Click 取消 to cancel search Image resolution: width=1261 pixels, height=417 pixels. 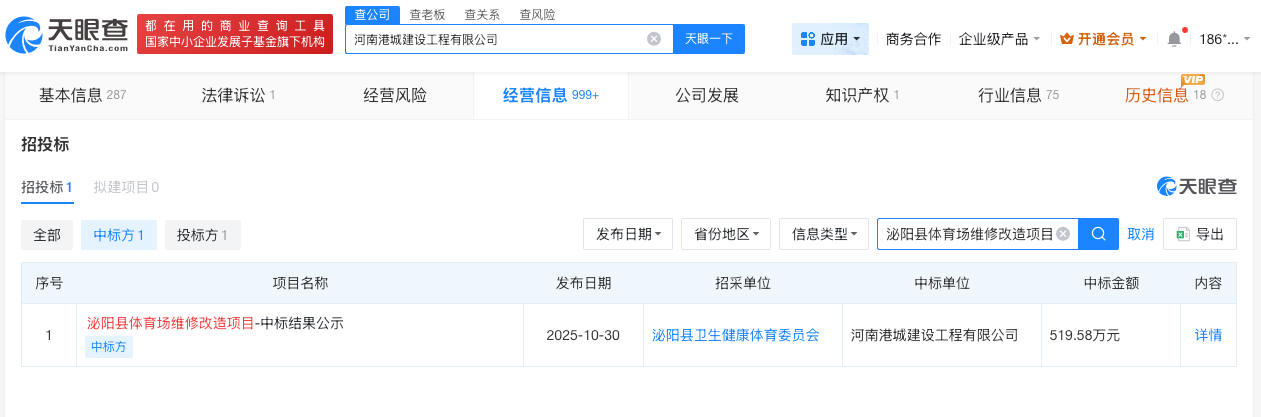pyautogui.click(x=1141, y=234)
